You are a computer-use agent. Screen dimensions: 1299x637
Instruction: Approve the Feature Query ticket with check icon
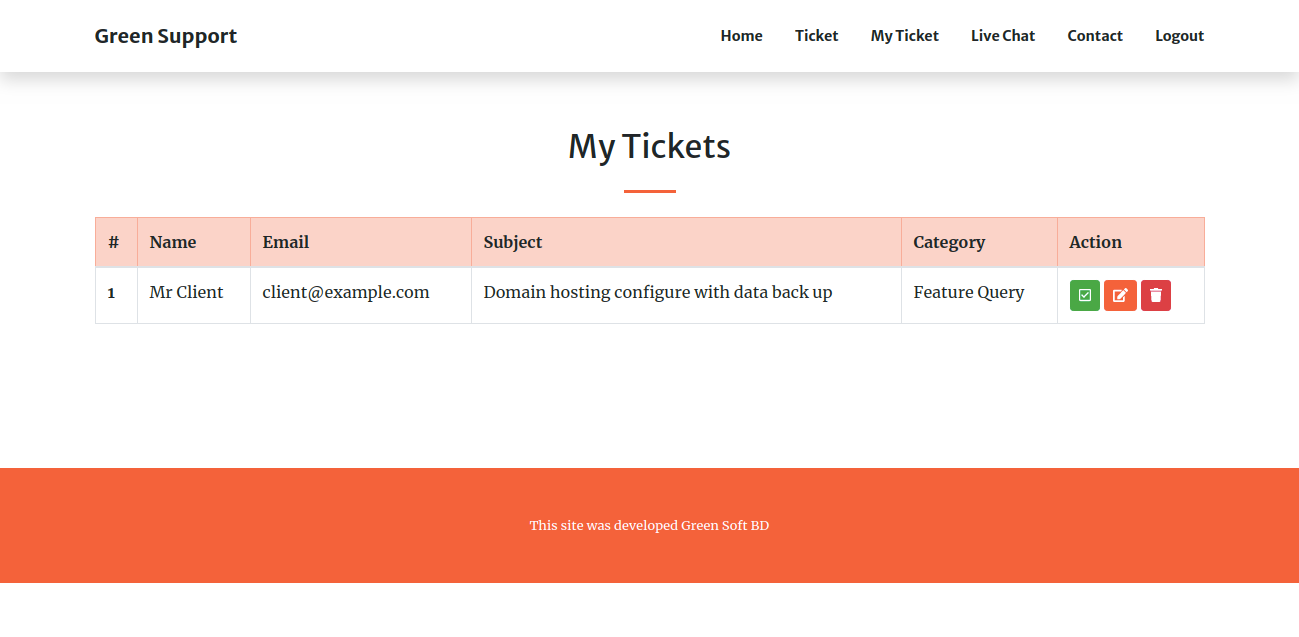pyautogui.click(x=1084, y=295)
